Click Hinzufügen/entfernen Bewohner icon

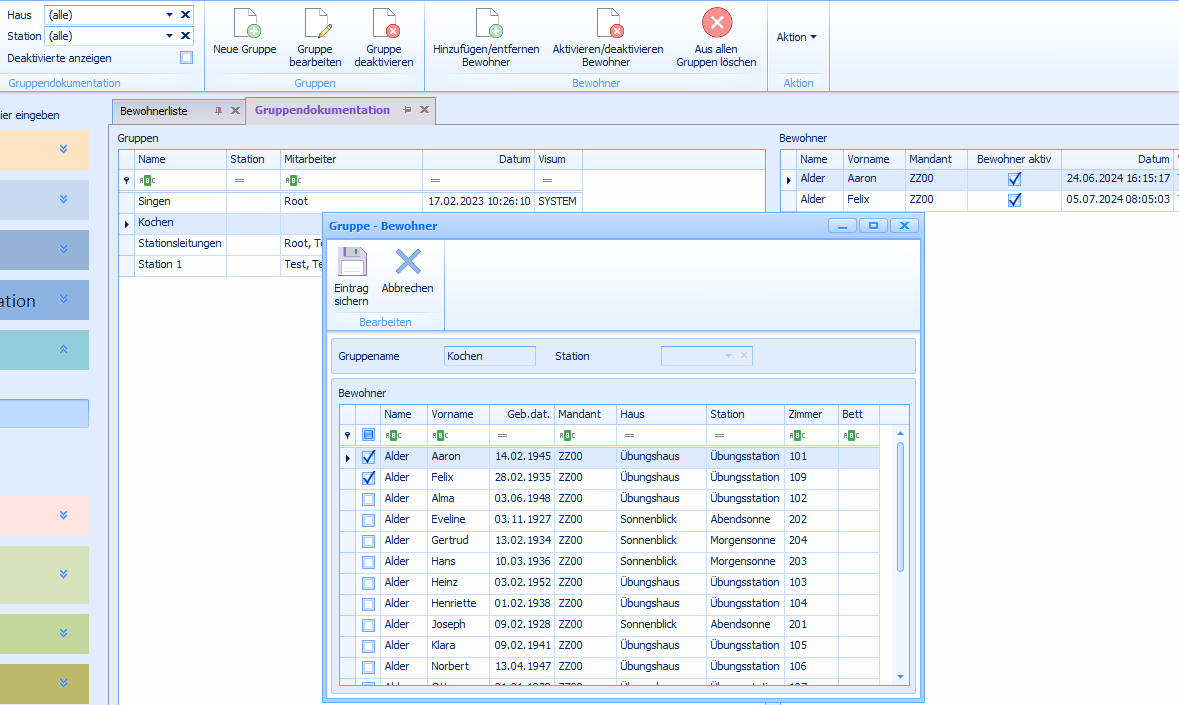click(x=486, y=24)
